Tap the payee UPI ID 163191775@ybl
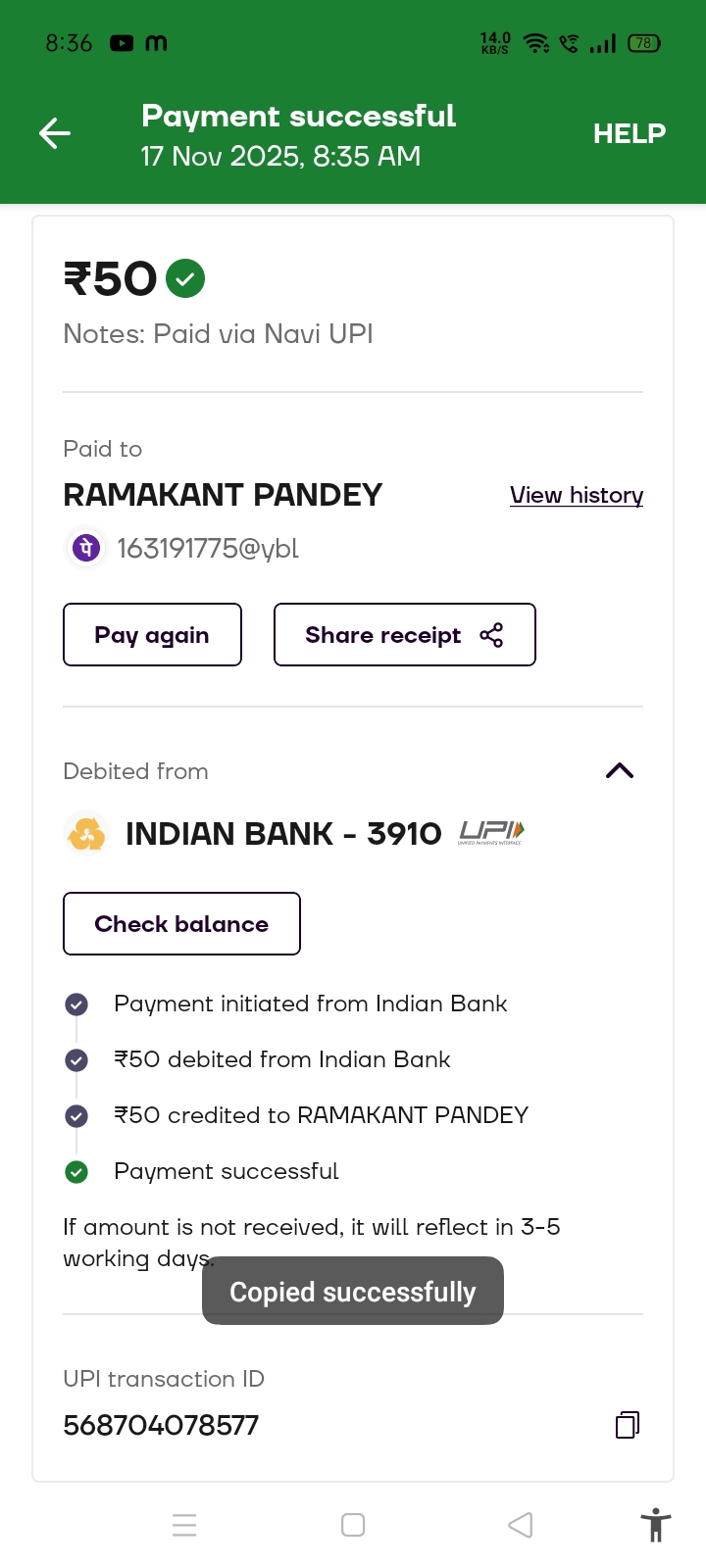Screen dimensions: 706x1568 [208, 548]
